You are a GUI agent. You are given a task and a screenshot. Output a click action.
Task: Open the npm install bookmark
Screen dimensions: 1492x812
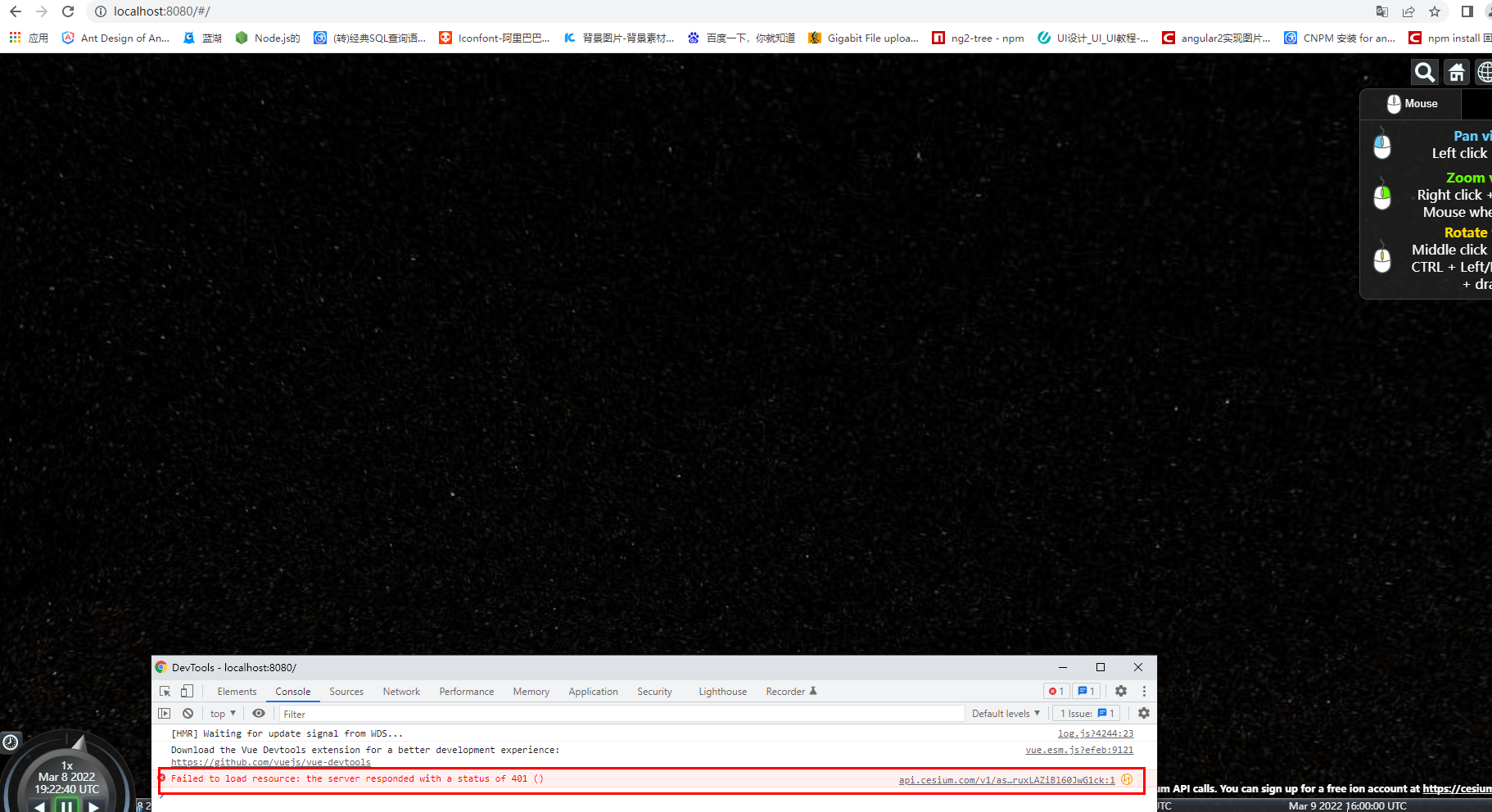pyautogui.click(x=1449, y=38)
